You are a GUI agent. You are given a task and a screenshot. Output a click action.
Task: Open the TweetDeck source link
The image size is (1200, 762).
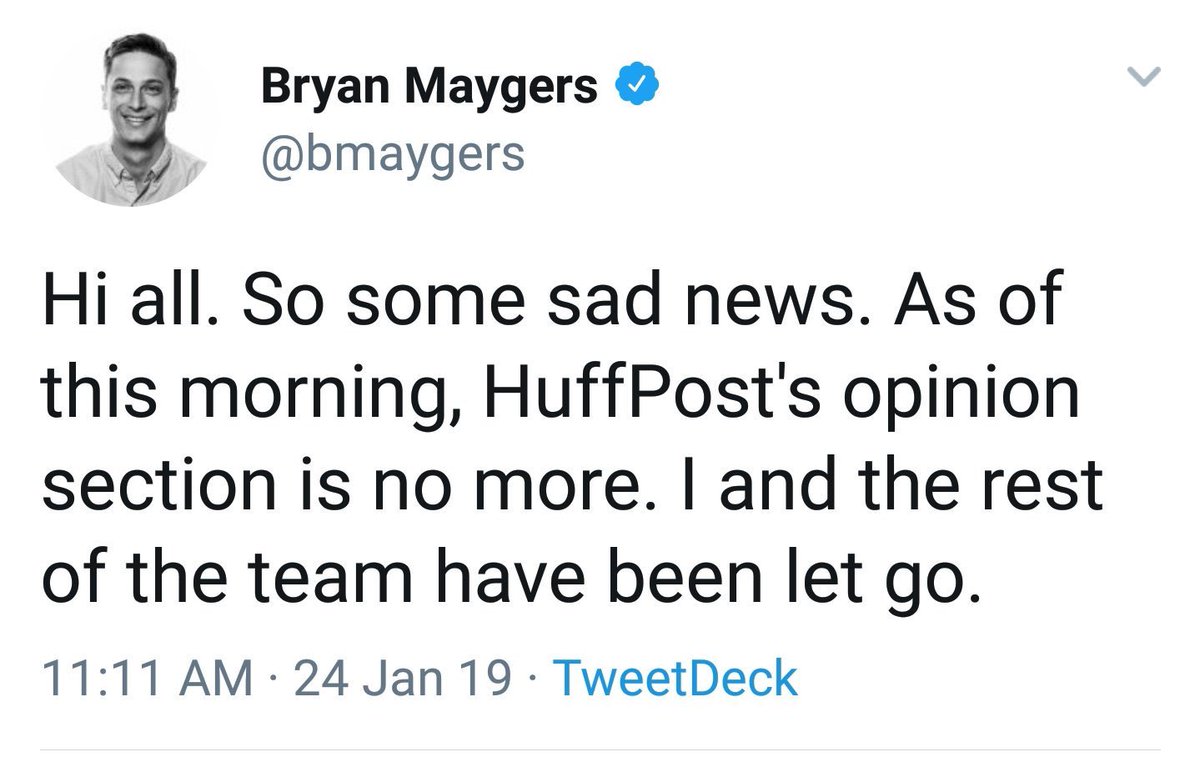(675, 679)
